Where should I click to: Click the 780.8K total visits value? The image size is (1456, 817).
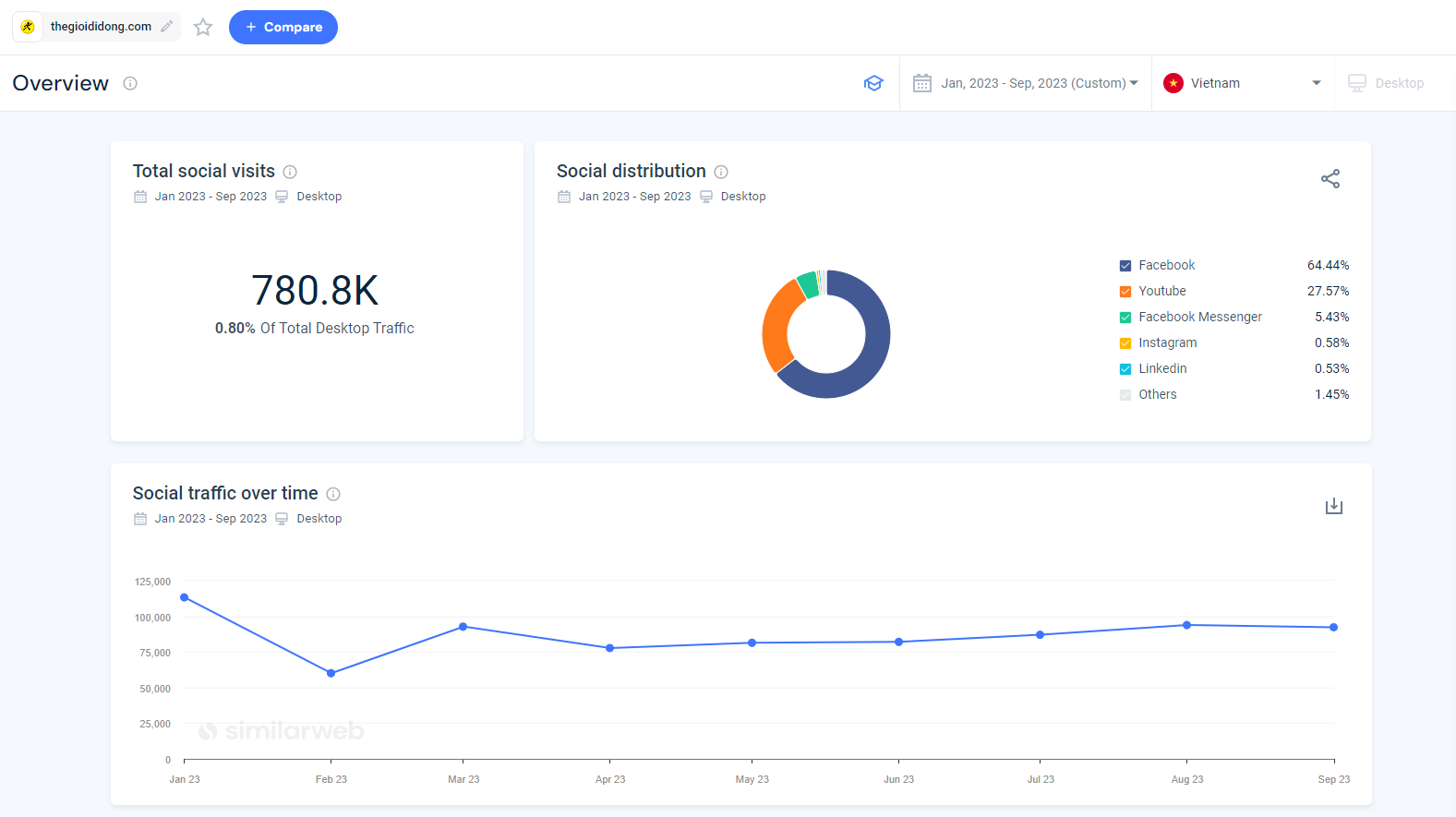[315, 290]
